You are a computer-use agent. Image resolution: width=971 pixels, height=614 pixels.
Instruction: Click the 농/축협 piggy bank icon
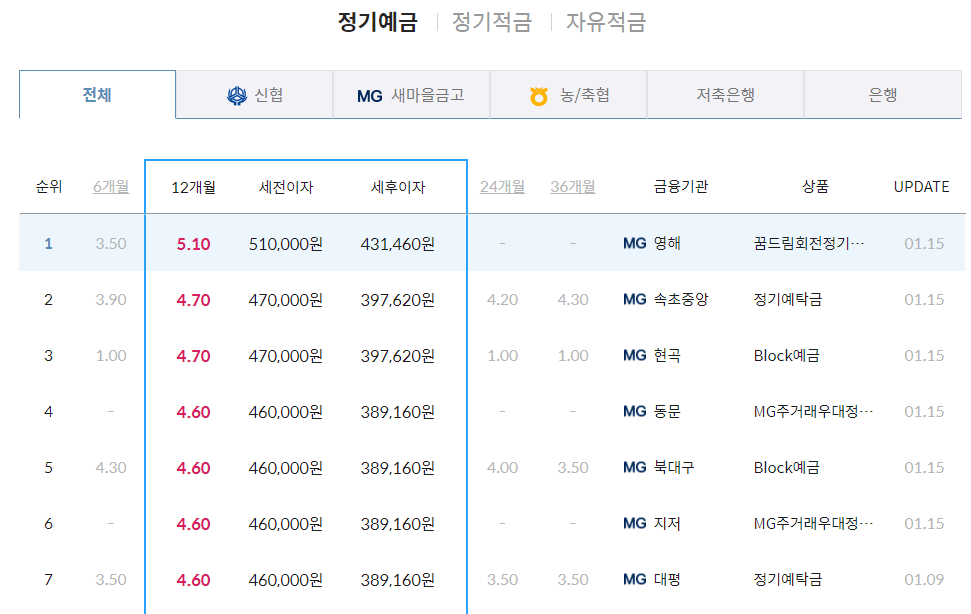pos(538,93)
